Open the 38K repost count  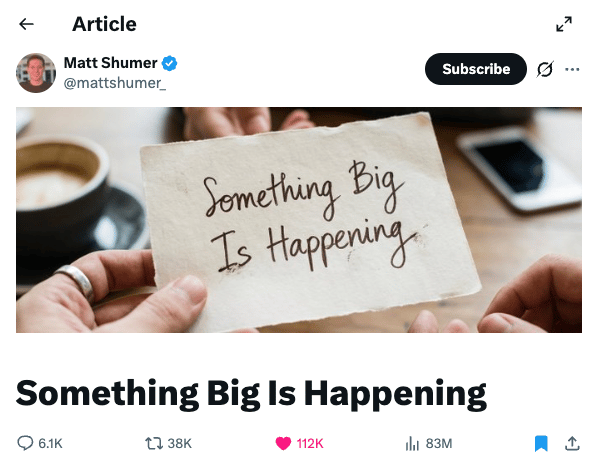tap(179, 444)
